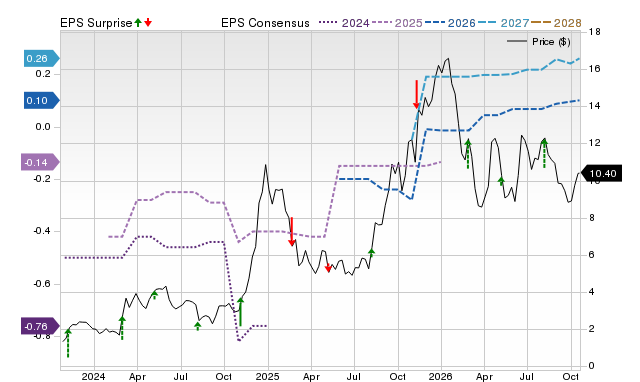Click the EPS Surprise label
The image size is (640, 382).
[x=96, y=23]
